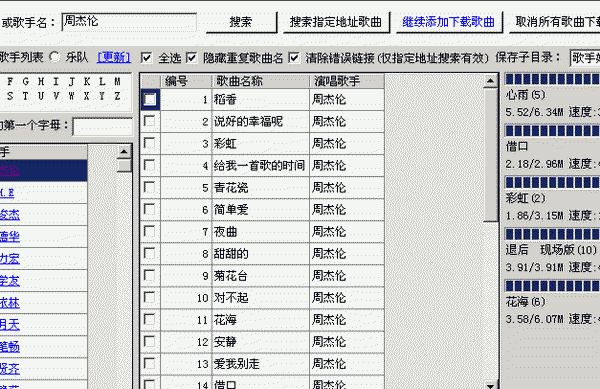
Task: Click the 借口 download progress bar
Action: 553,131
